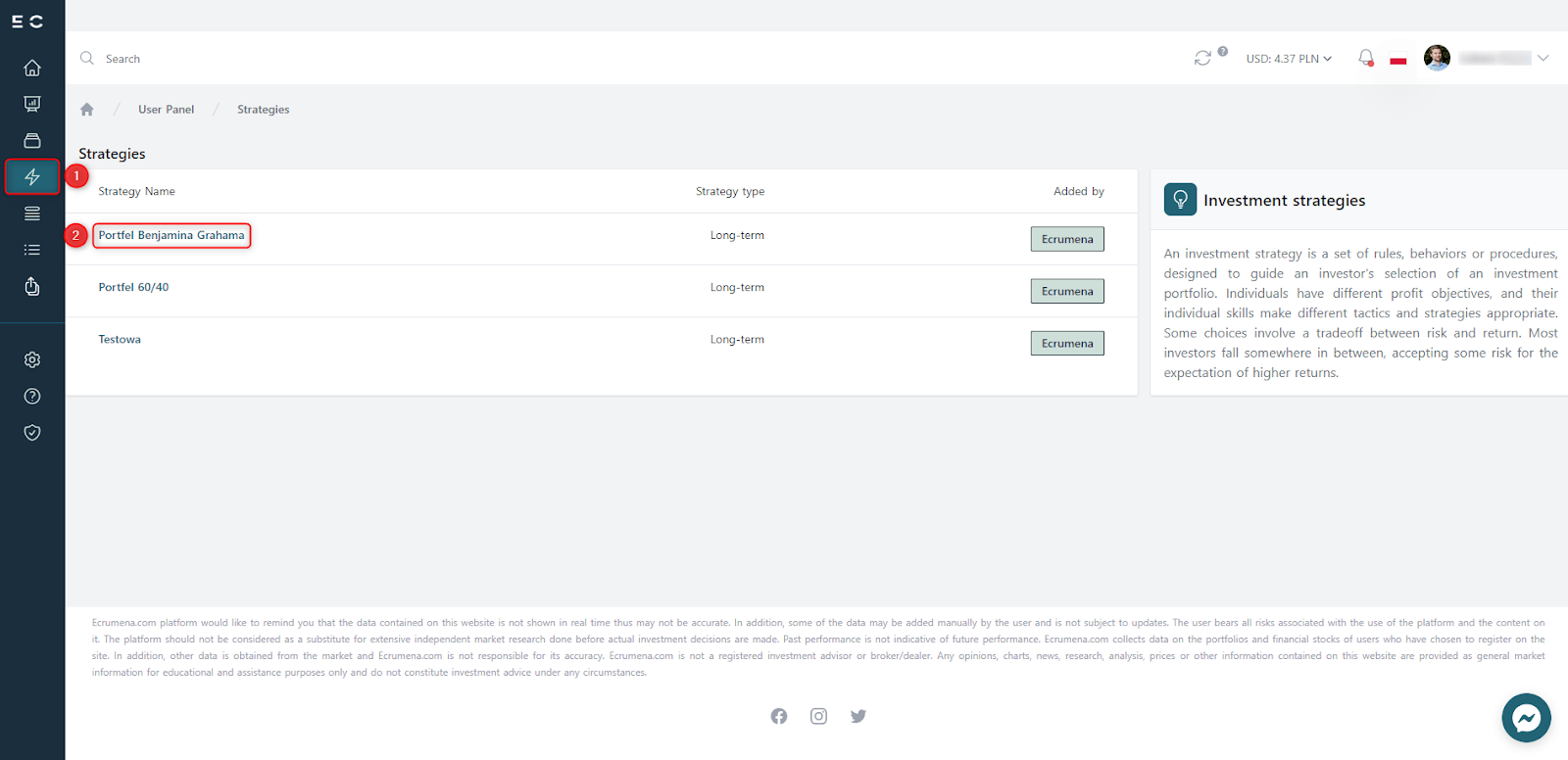Click the home breadcrumb icon

point(87,110)
